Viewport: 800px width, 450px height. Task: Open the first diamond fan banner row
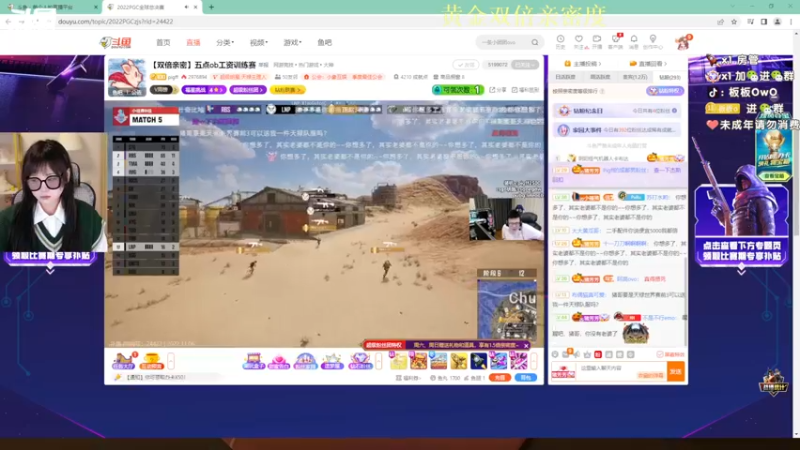pos(617,111)
